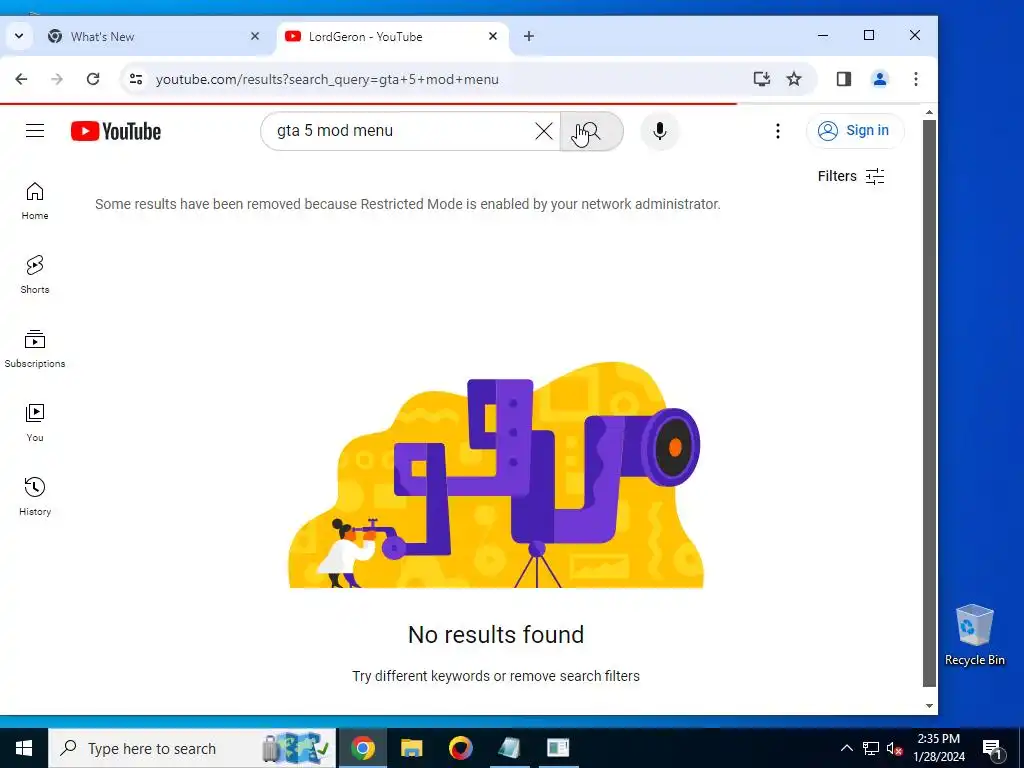Select the Recycle Bin desktop icon
The height and width of the screenshot is (768, 1024).
click(974, 635)
